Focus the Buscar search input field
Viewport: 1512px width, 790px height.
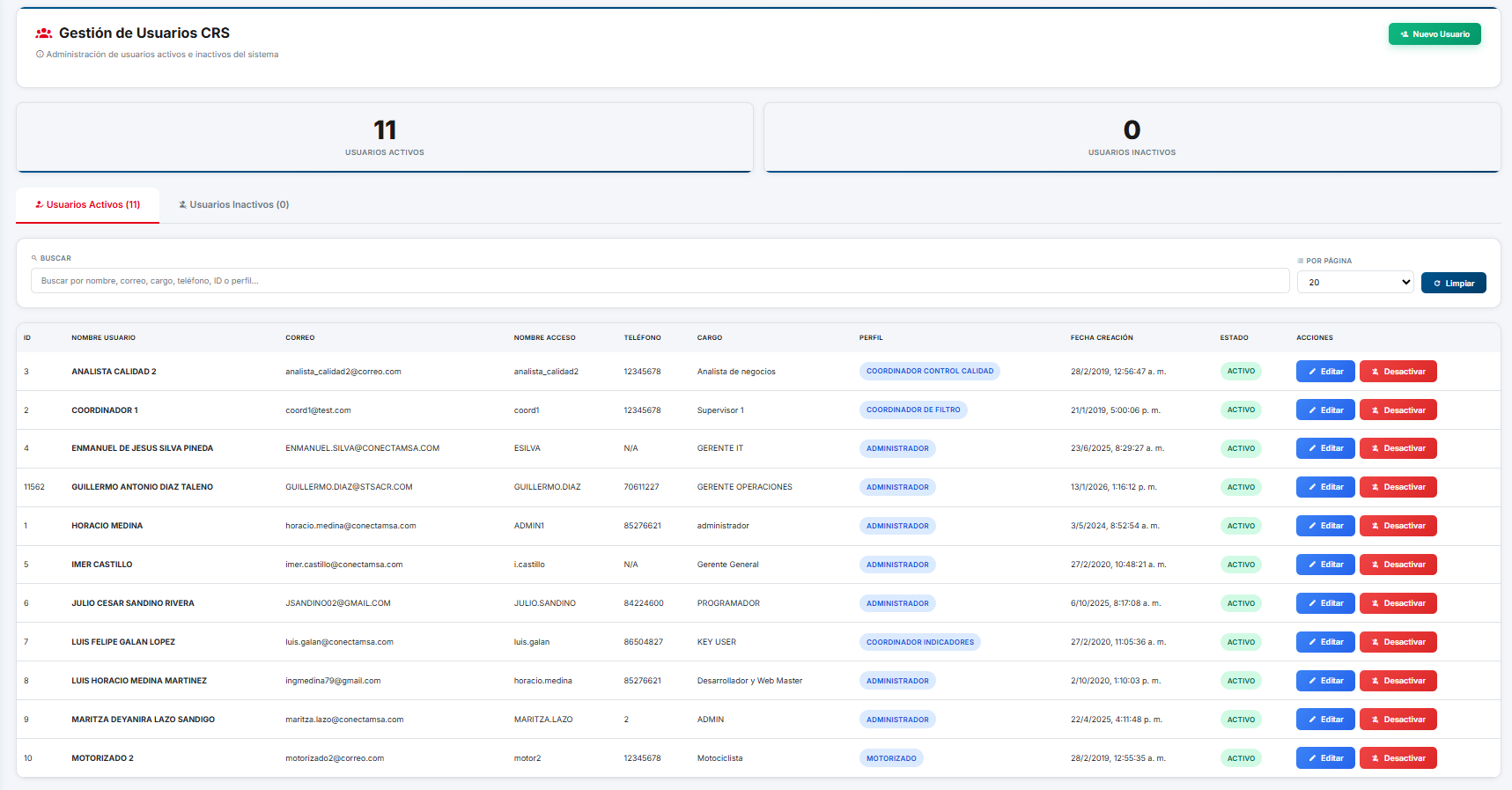coord(660,281)
